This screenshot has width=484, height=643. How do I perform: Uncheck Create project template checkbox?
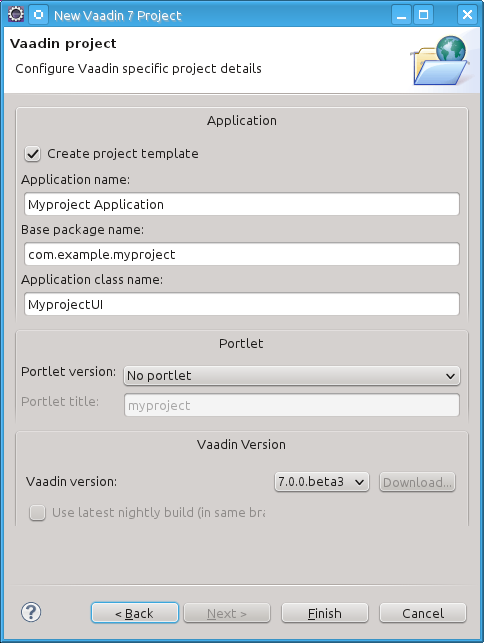click(x=32, y=154)
